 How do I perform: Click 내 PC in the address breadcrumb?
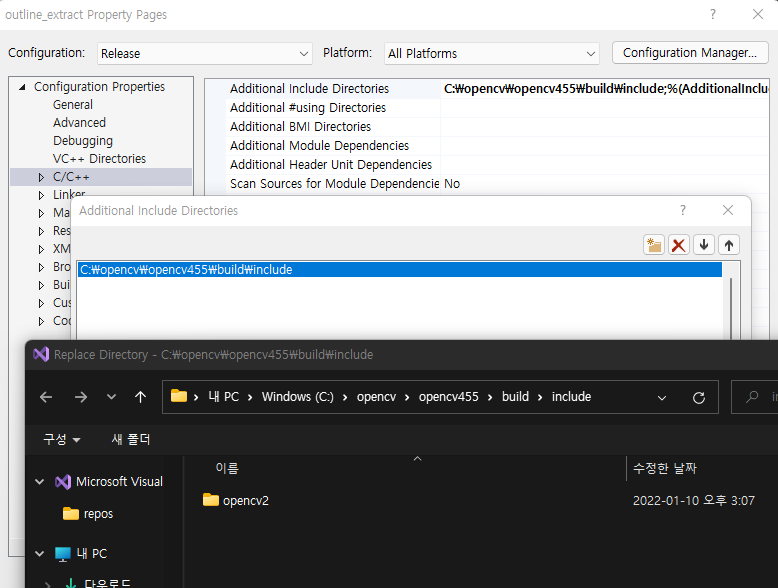[224, 397]
